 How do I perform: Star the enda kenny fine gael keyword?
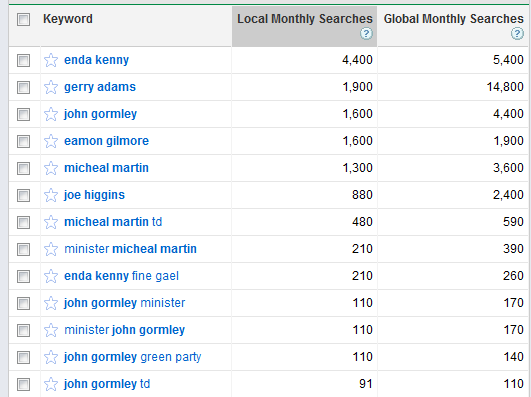pyautogui.click(x=51, y=276)
